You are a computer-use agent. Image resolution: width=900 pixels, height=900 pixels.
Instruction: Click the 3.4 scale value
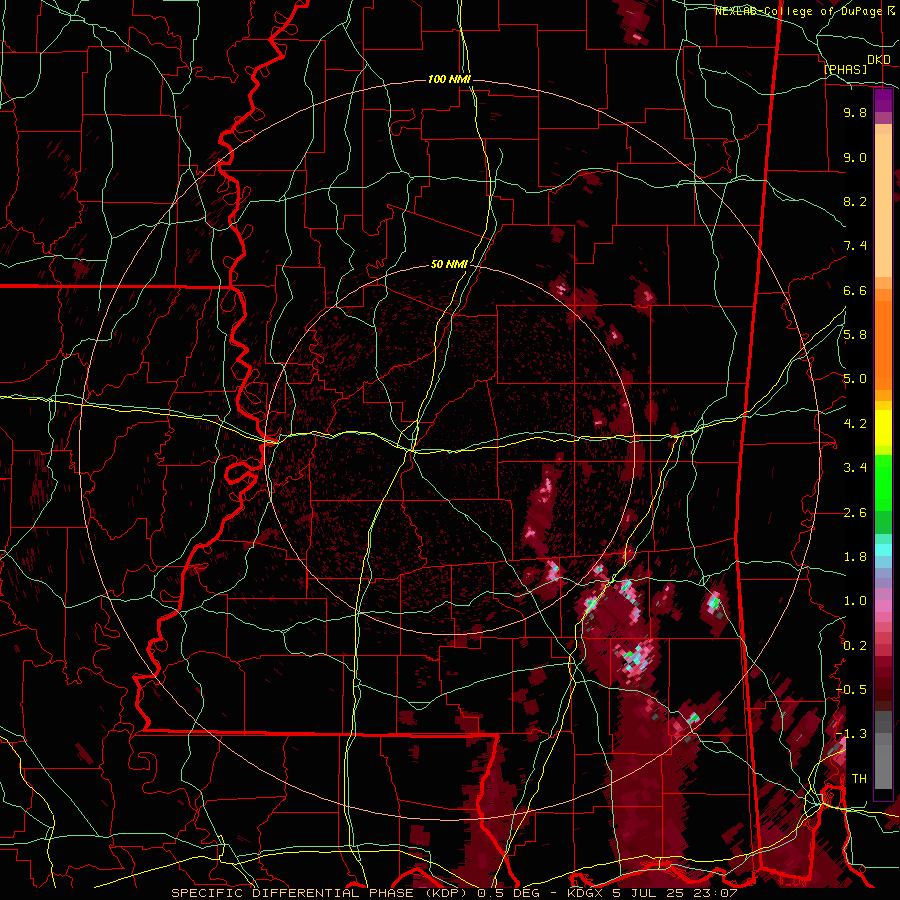pyautogui.click(x=855, y=467)
